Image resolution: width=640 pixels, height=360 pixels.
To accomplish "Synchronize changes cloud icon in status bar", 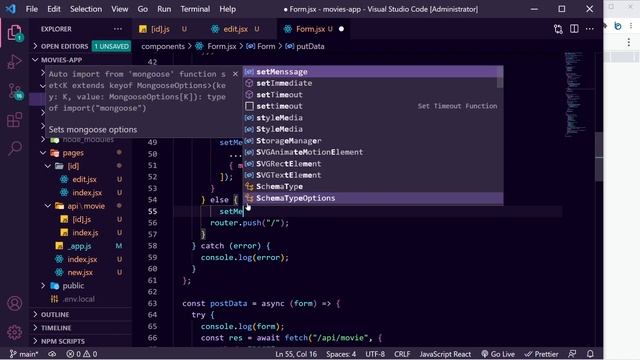I will click(x=52, y=354).
